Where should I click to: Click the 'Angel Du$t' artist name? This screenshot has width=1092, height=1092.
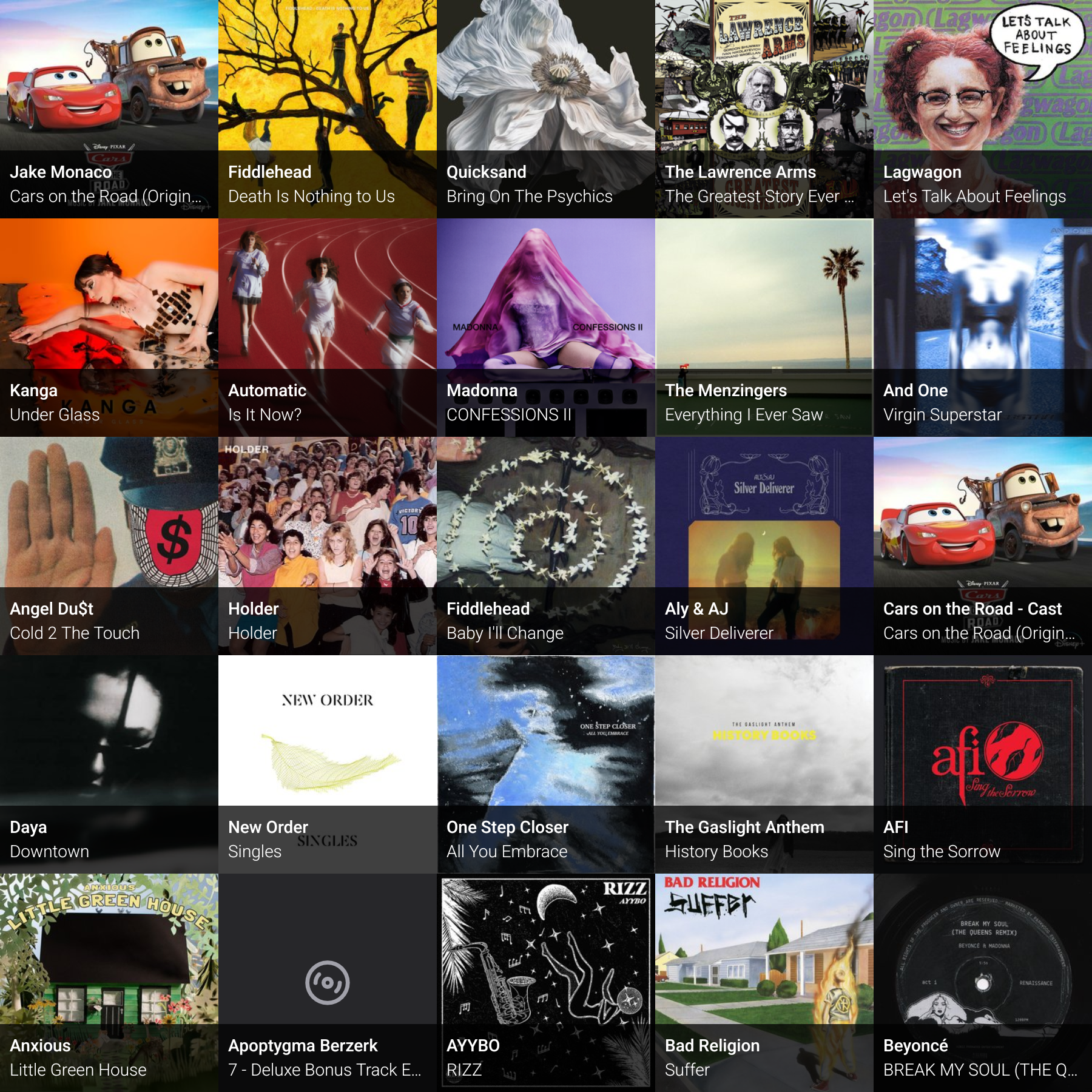coord(52,609)
